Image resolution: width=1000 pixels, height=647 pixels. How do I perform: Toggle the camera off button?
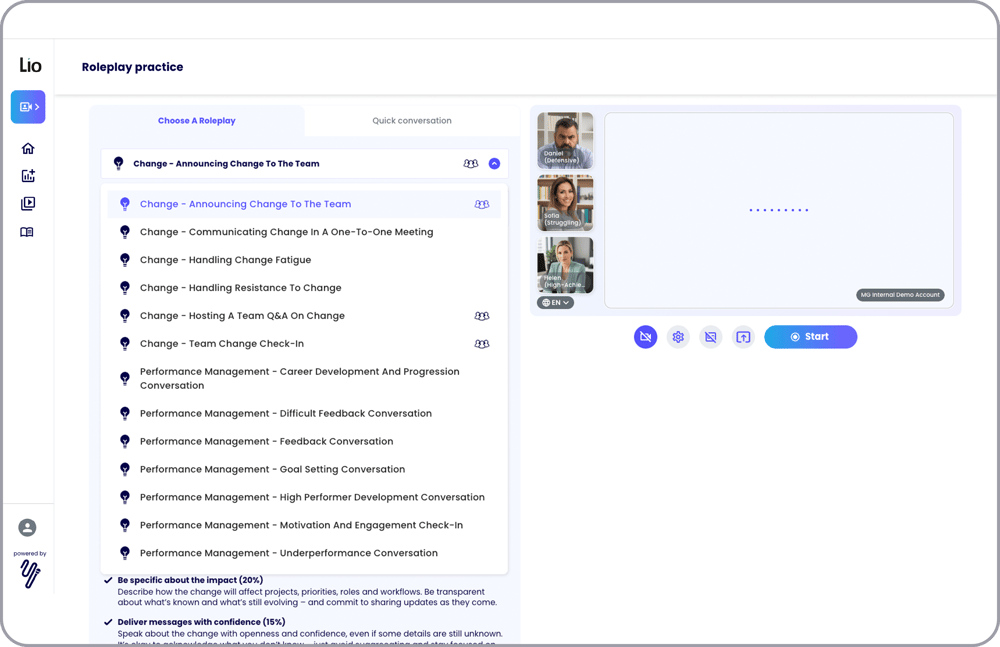645,337
